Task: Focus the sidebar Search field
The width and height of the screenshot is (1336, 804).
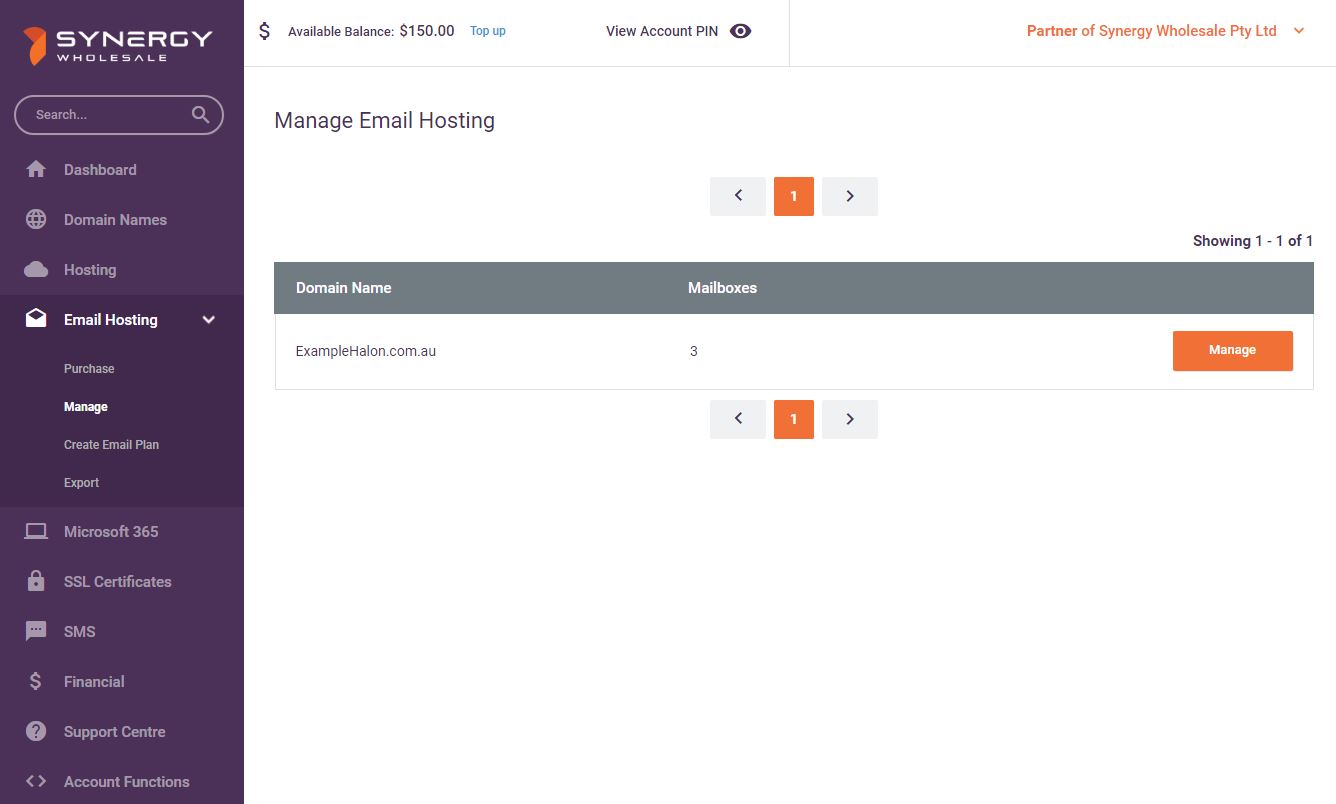Action: click(105, 115)
